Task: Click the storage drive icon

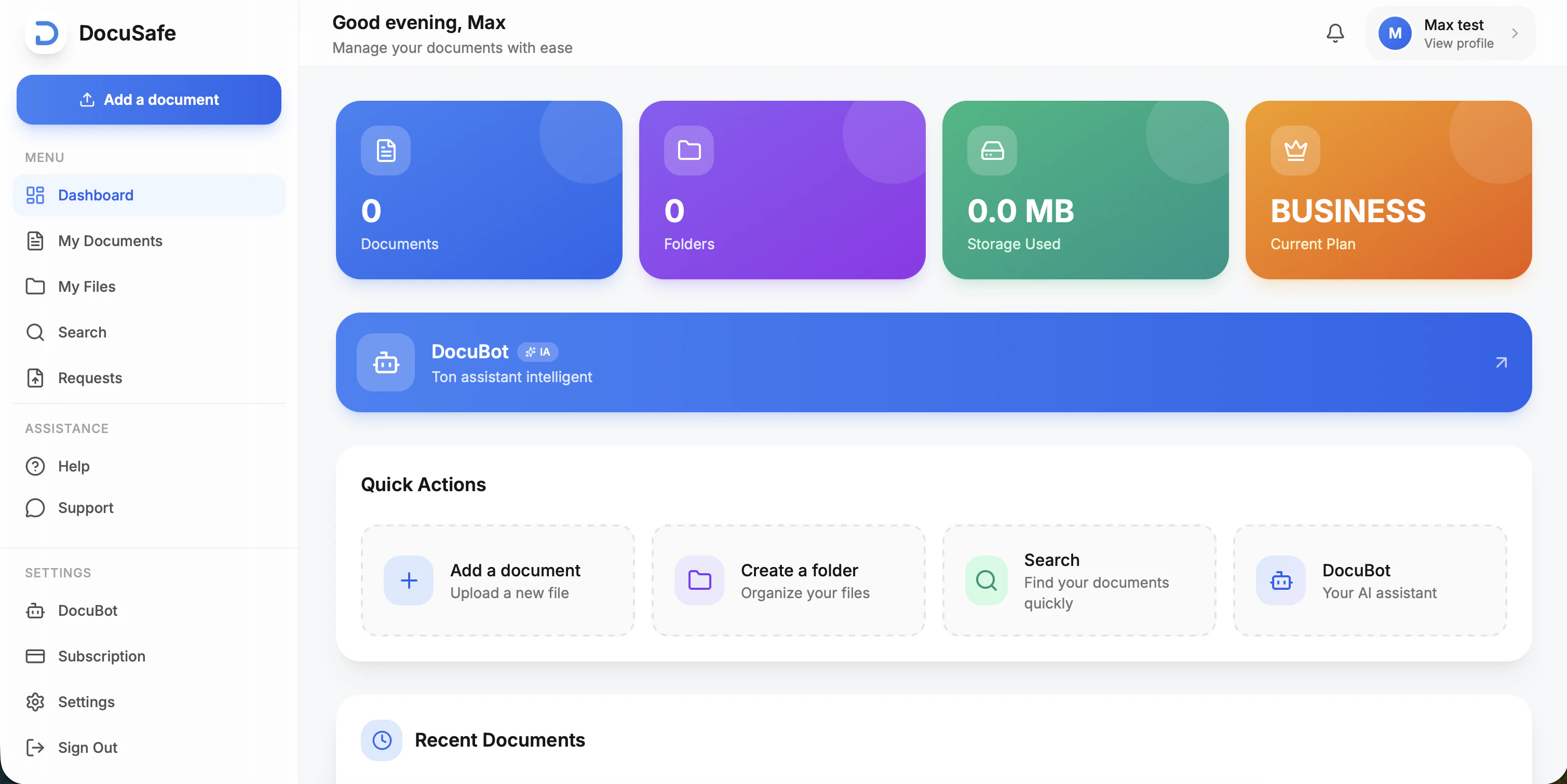Action: 992,150
